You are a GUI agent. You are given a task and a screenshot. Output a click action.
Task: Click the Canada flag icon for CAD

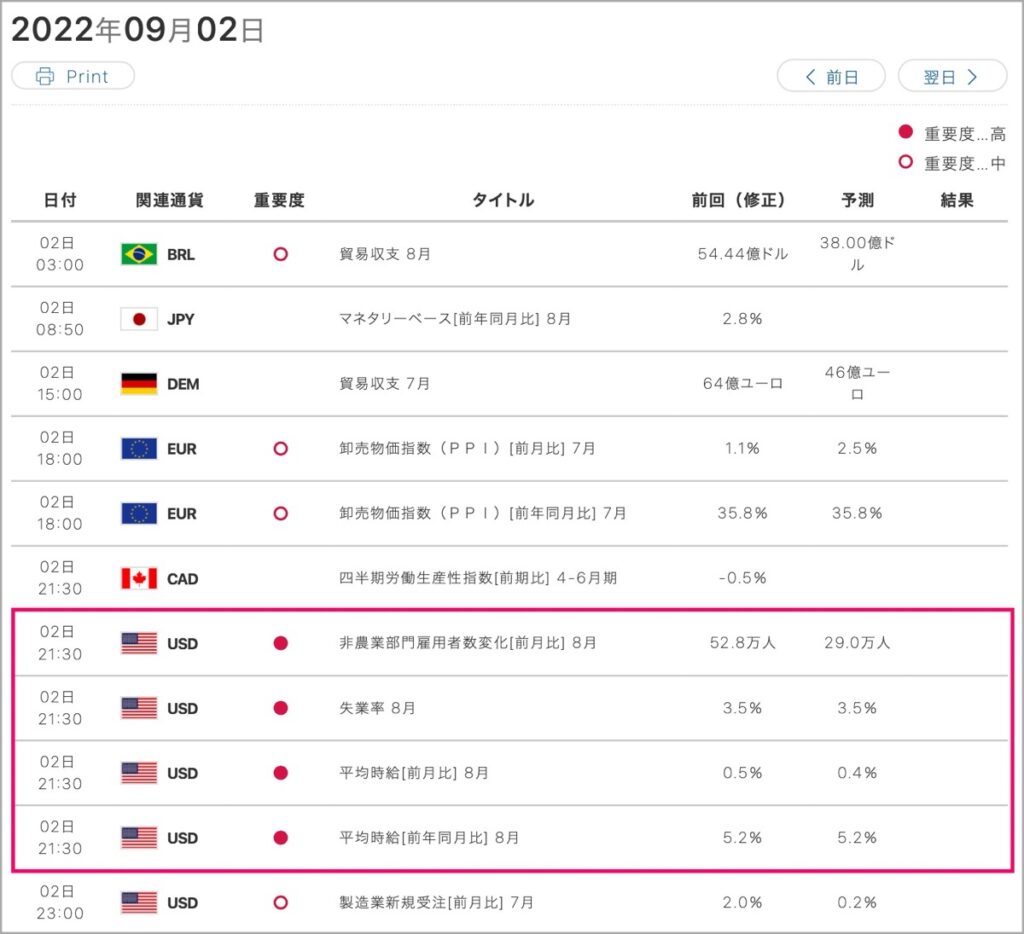139,578
